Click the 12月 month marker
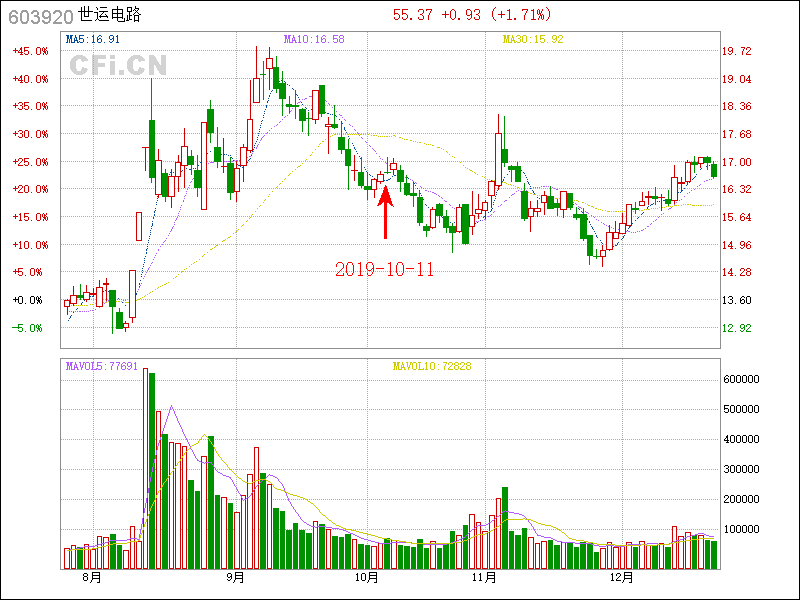 pyautogui.click(x=622, y=578)
